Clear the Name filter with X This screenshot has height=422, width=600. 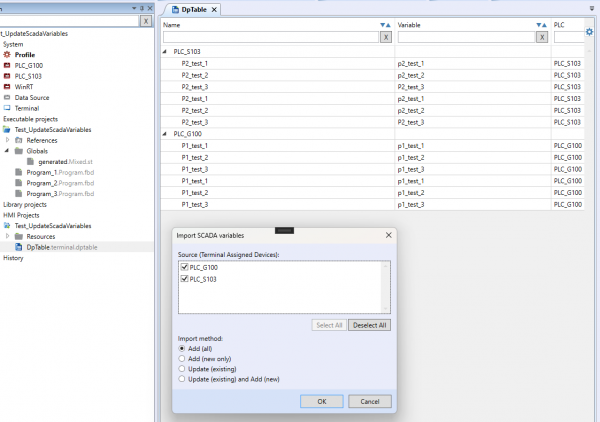coord(386,37)
